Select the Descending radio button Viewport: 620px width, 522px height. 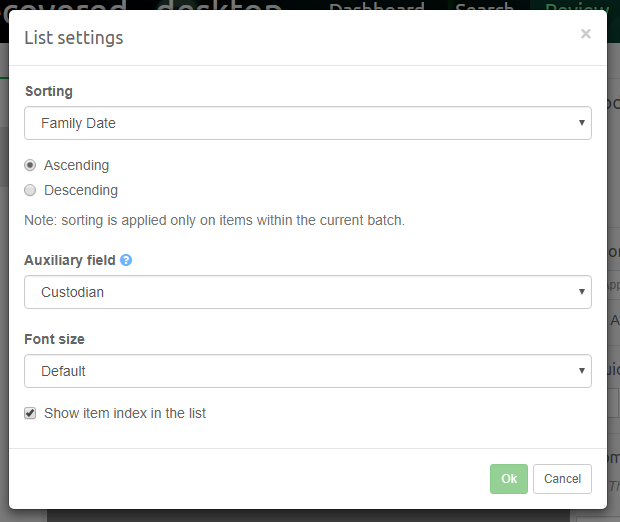pos(30,190)
